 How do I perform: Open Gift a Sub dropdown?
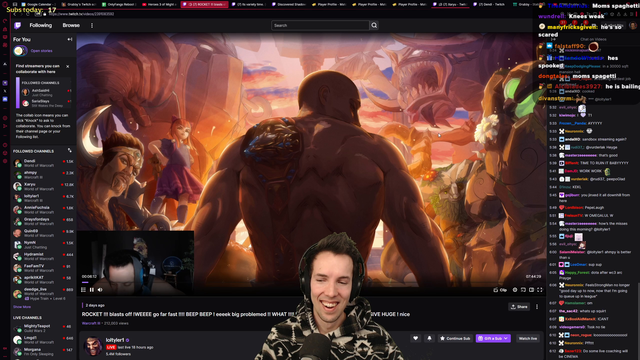pyautogui.click(x=493, y=338)
